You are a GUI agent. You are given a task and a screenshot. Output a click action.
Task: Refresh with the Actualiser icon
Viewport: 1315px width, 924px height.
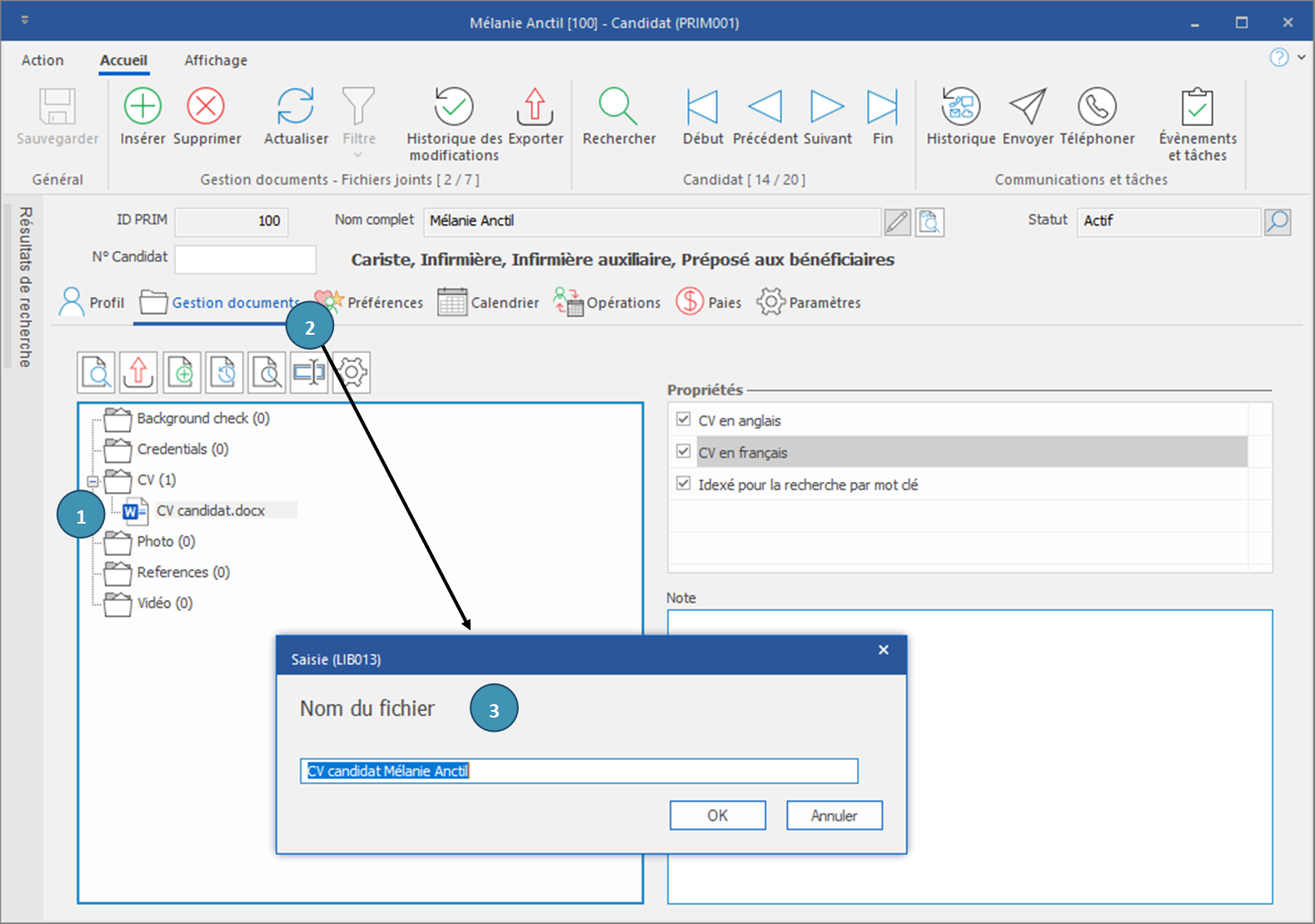296,107
